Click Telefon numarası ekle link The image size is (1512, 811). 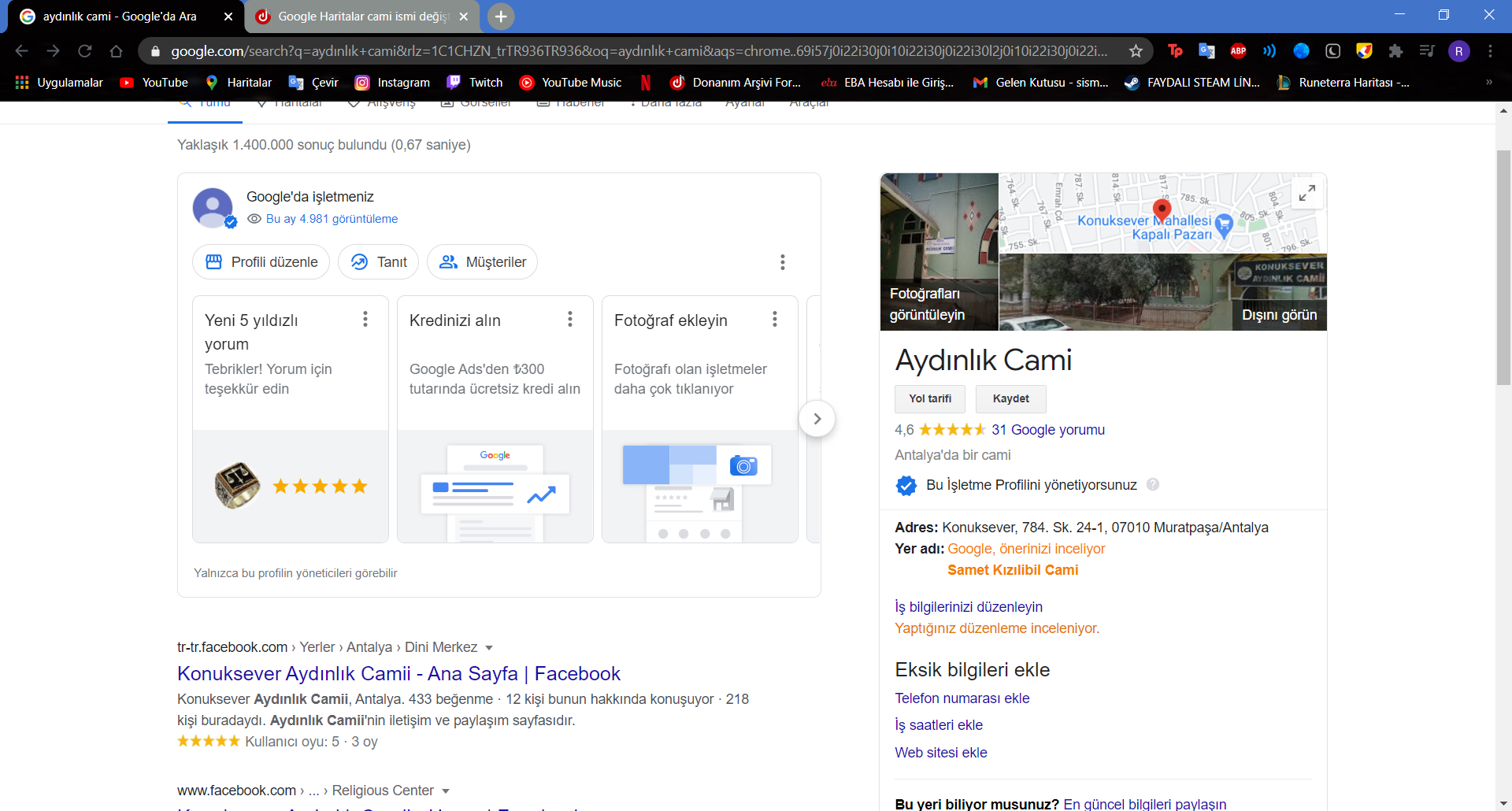[x=962, y=698]
